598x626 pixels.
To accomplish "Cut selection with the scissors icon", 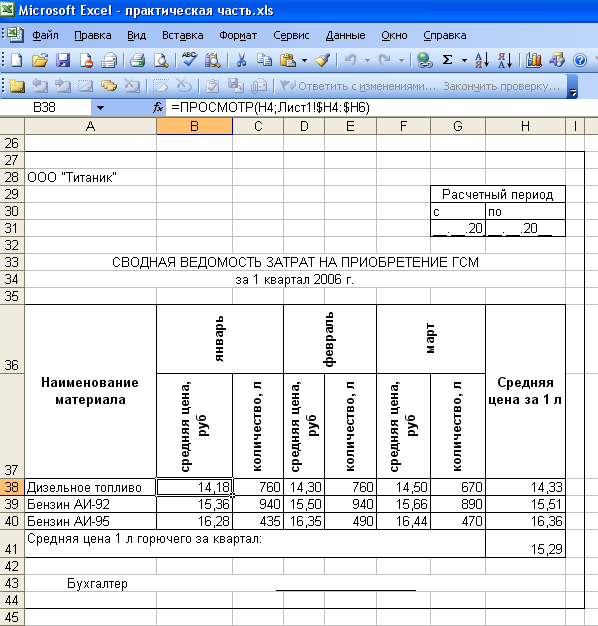I will (x=241, y=60).
